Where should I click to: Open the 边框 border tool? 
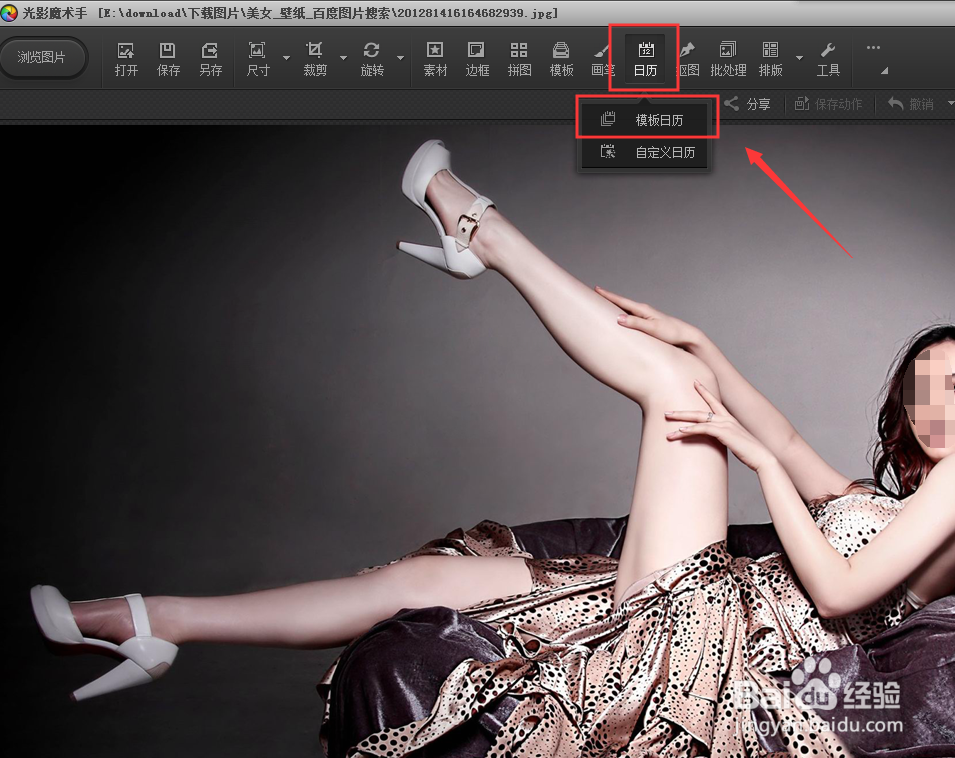coord(477,59)
